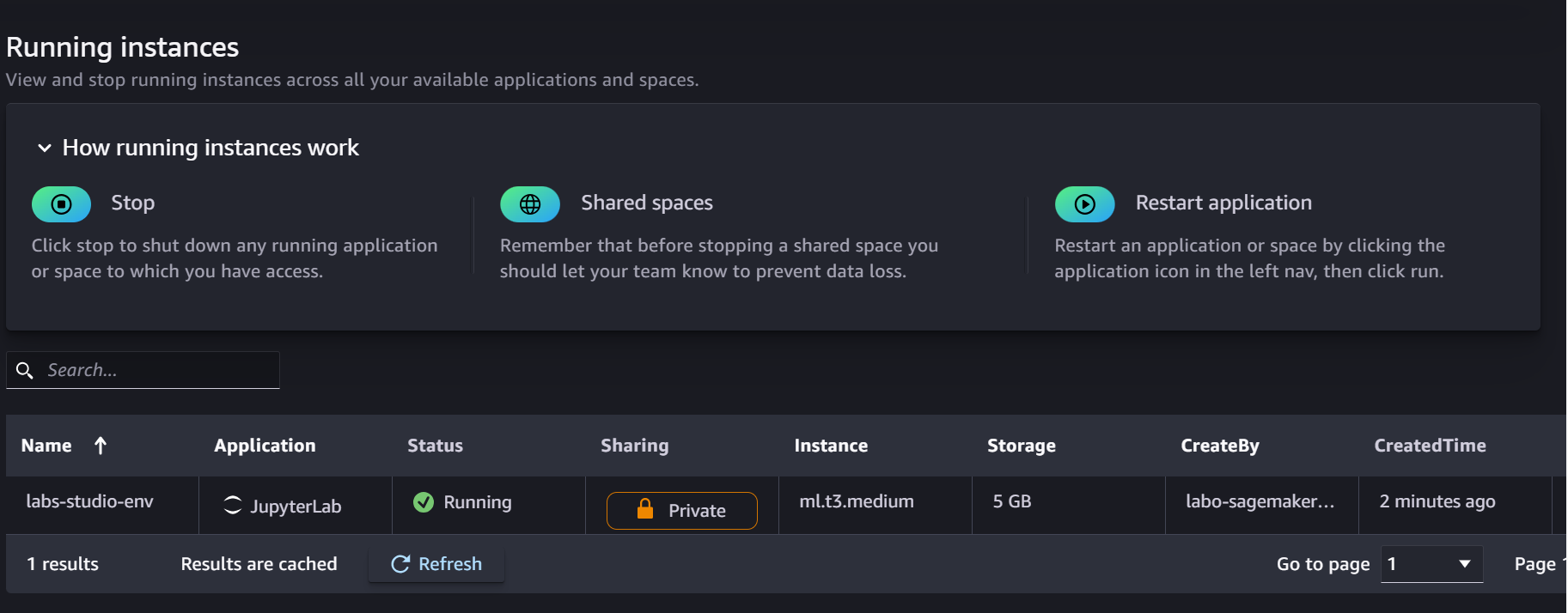Viewport: 1568px width, 613px height.
Task: Click the orange Private lock icon
Action: click(645, 510)
